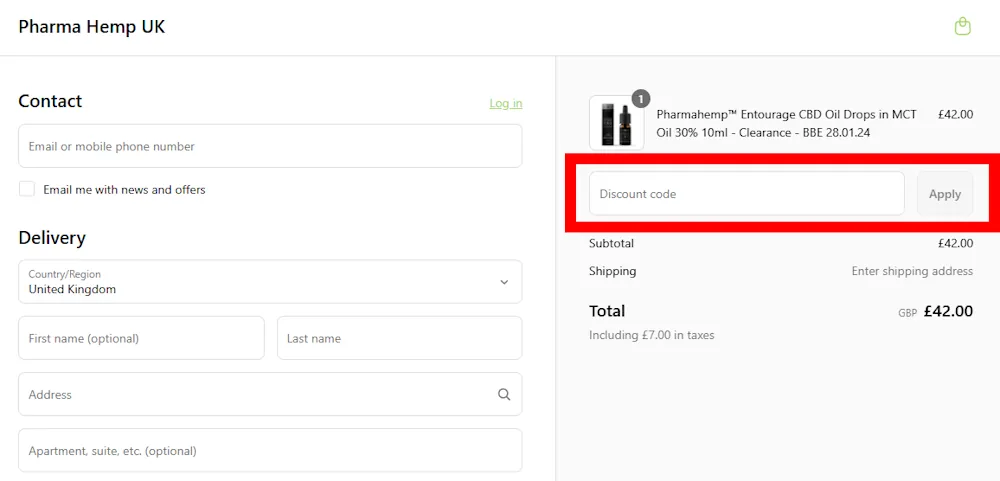This screenshot has width=1000, height=481.
Task: Click the Contact heading
Action: pyautogui.click(x=50, y=101)
